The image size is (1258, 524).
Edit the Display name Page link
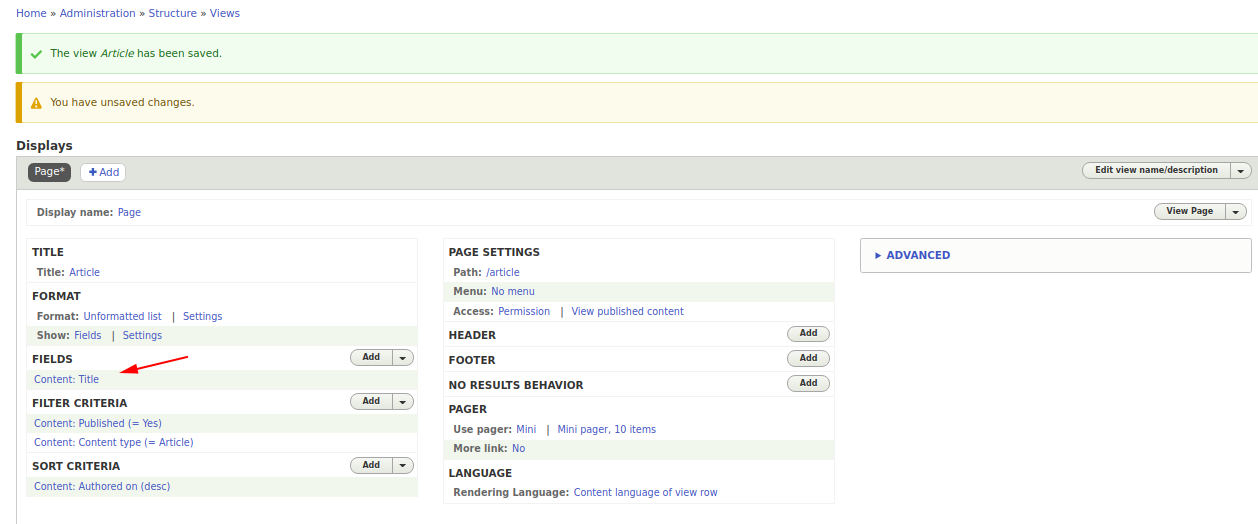[x=129, y=212]
